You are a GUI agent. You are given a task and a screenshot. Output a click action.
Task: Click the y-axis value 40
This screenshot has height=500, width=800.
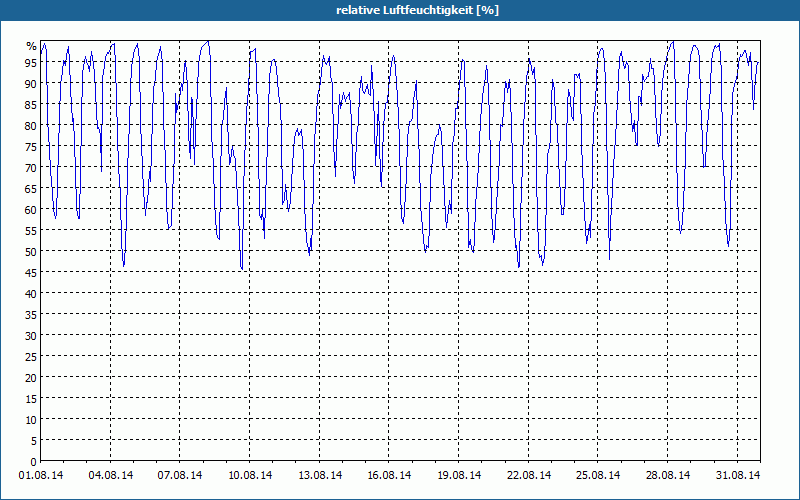[x=31, y=293]
